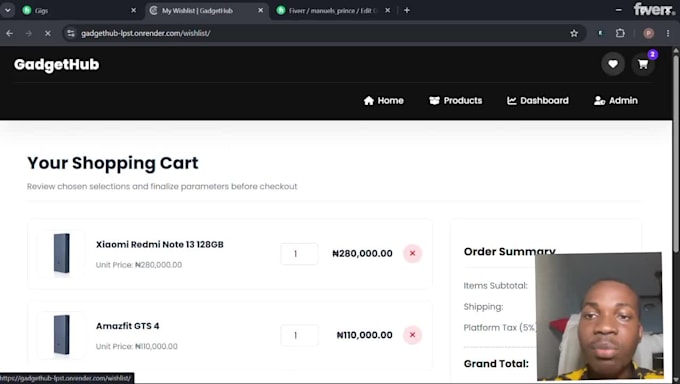Screen dimensions: 680x384
Task: Bookmark this page with the star
Action: point(574,33)
